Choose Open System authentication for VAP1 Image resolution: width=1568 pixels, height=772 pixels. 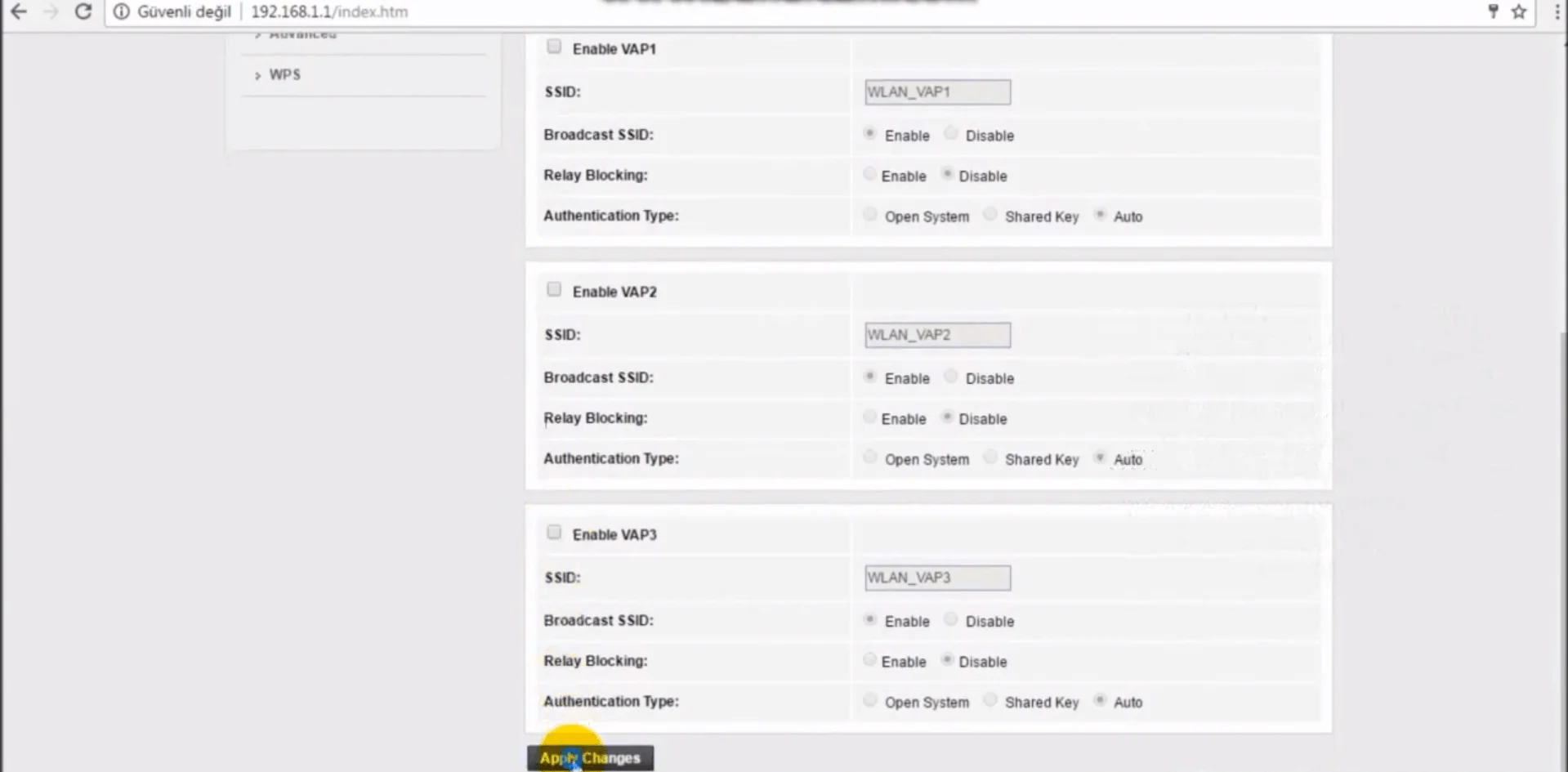[x=870, y=214]
